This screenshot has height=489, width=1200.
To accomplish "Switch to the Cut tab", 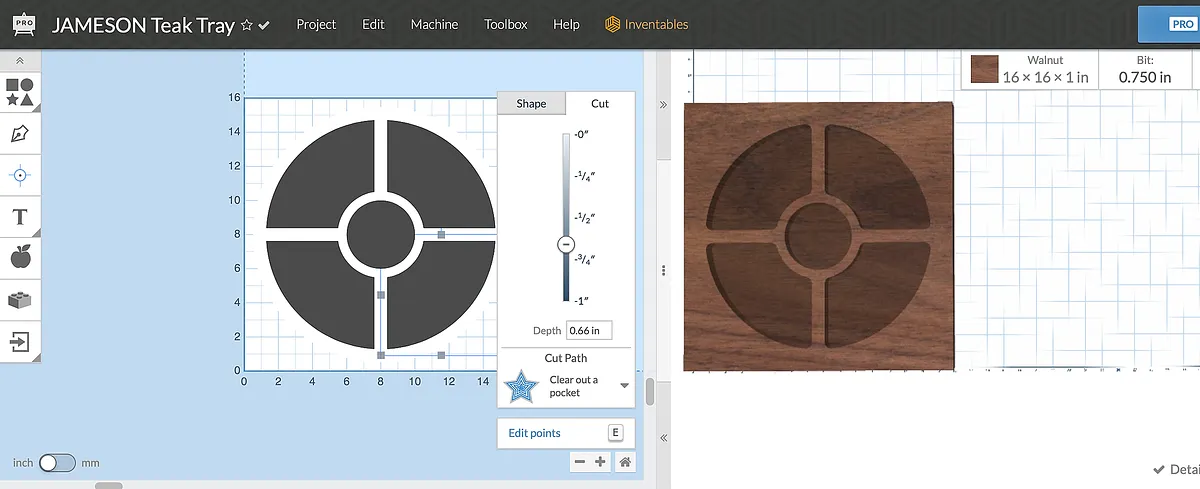I will (600, 103).
